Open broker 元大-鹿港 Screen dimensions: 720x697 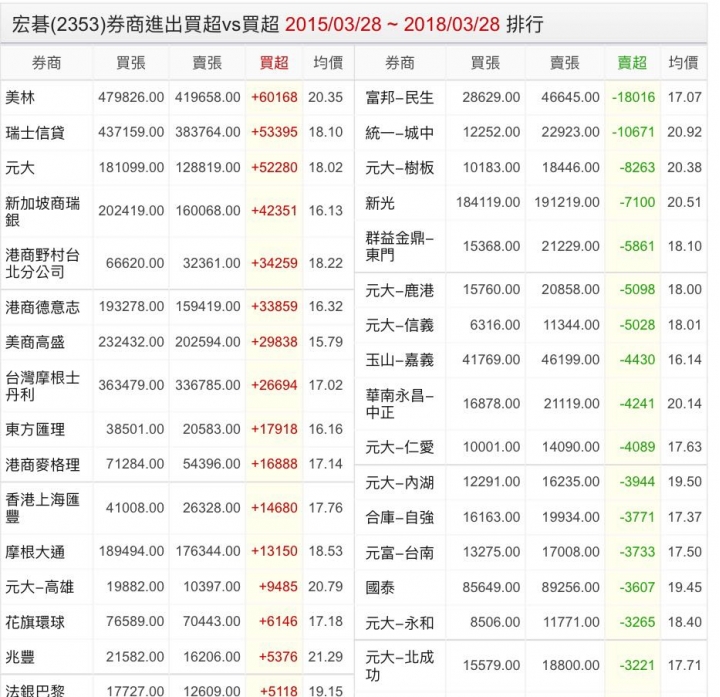coord(399,290)
